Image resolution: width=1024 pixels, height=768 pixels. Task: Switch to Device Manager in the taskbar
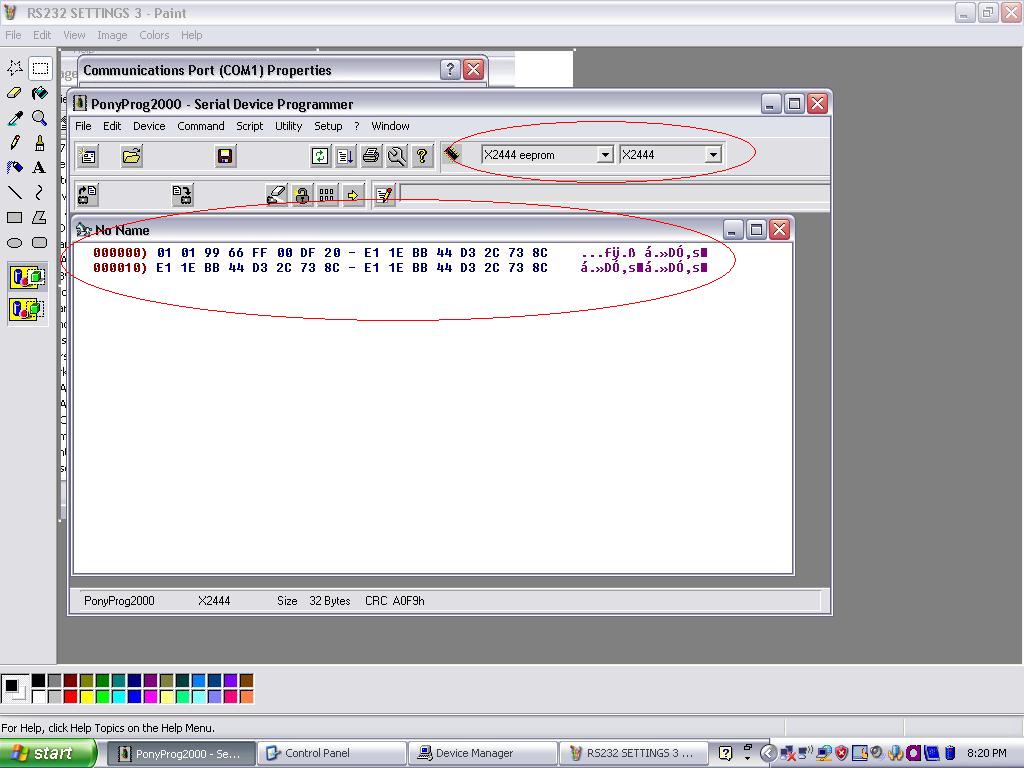pyautogui.click(x=482, y=754)
